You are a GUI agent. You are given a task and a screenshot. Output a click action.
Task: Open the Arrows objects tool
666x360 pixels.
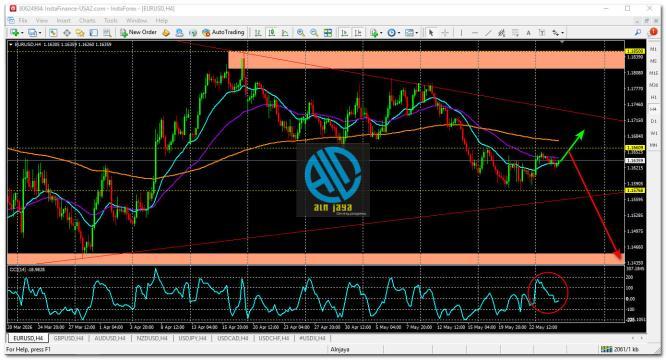pyautogui.click(x=555, y=33)
